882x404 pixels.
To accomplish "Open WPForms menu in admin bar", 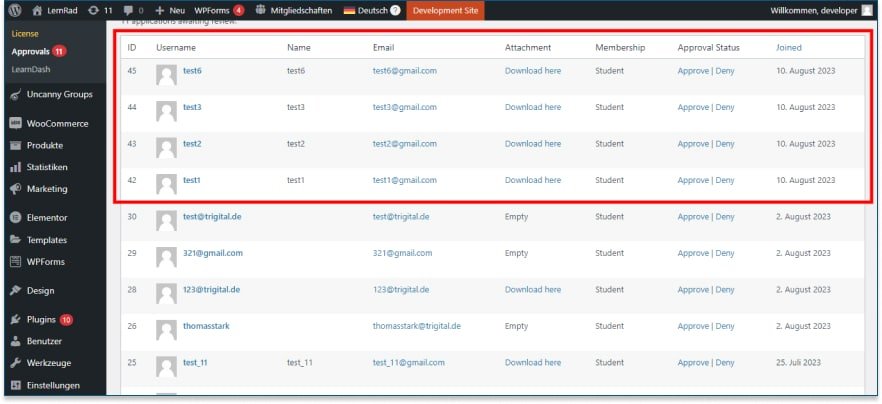I will coord(219,10).
